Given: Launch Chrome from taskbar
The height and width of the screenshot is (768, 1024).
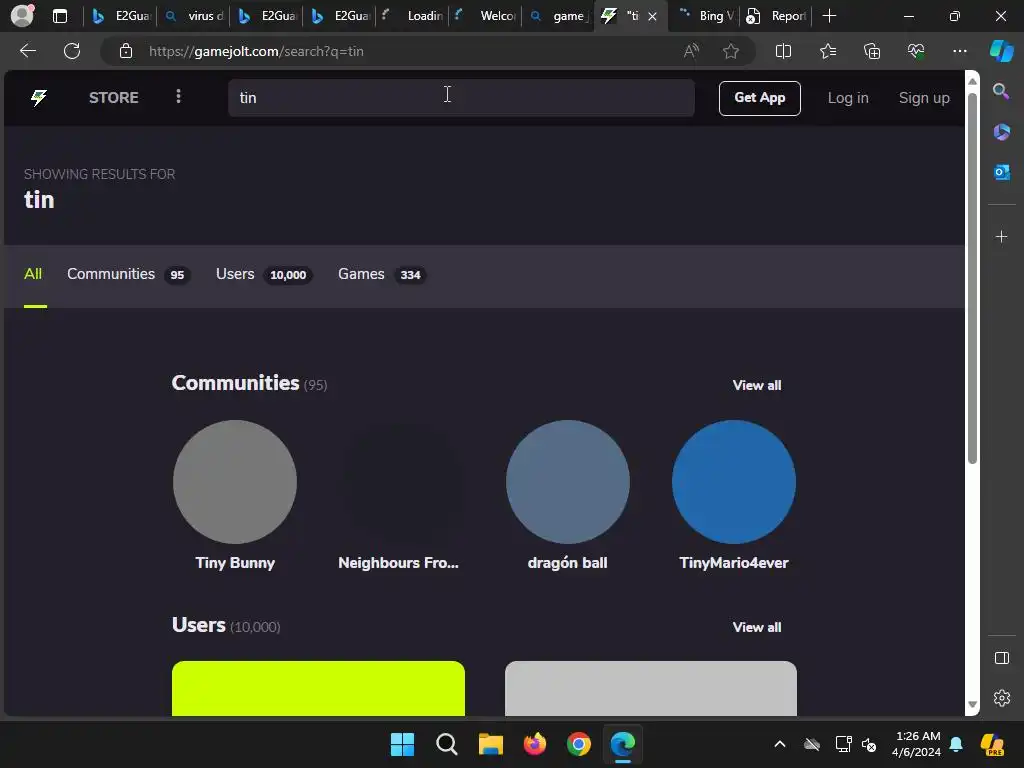Looking at the screenshot, I should click(579, 744).
